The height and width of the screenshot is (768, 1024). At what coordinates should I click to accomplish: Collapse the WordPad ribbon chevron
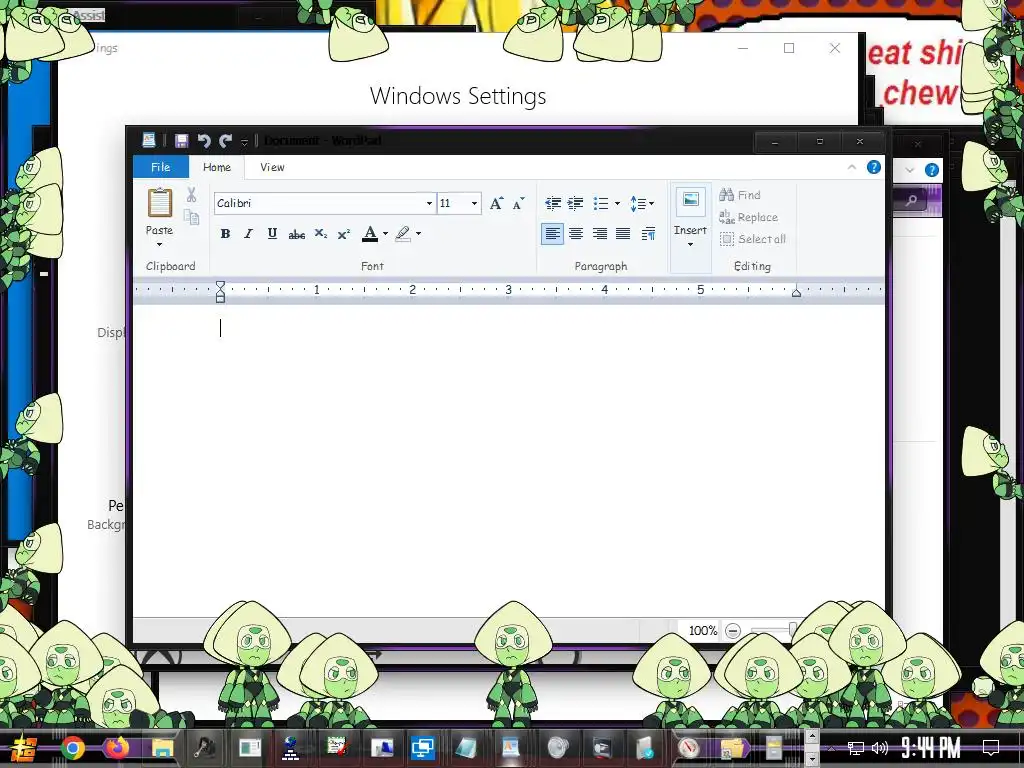[x=852, y=167]
